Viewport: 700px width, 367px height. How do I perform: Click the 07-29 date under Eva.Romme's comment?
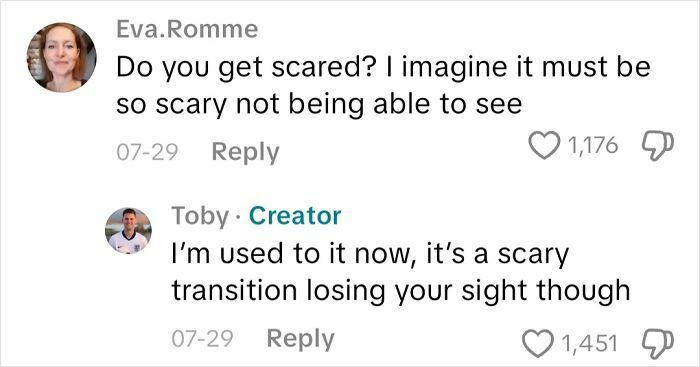[x=147, y=152]
